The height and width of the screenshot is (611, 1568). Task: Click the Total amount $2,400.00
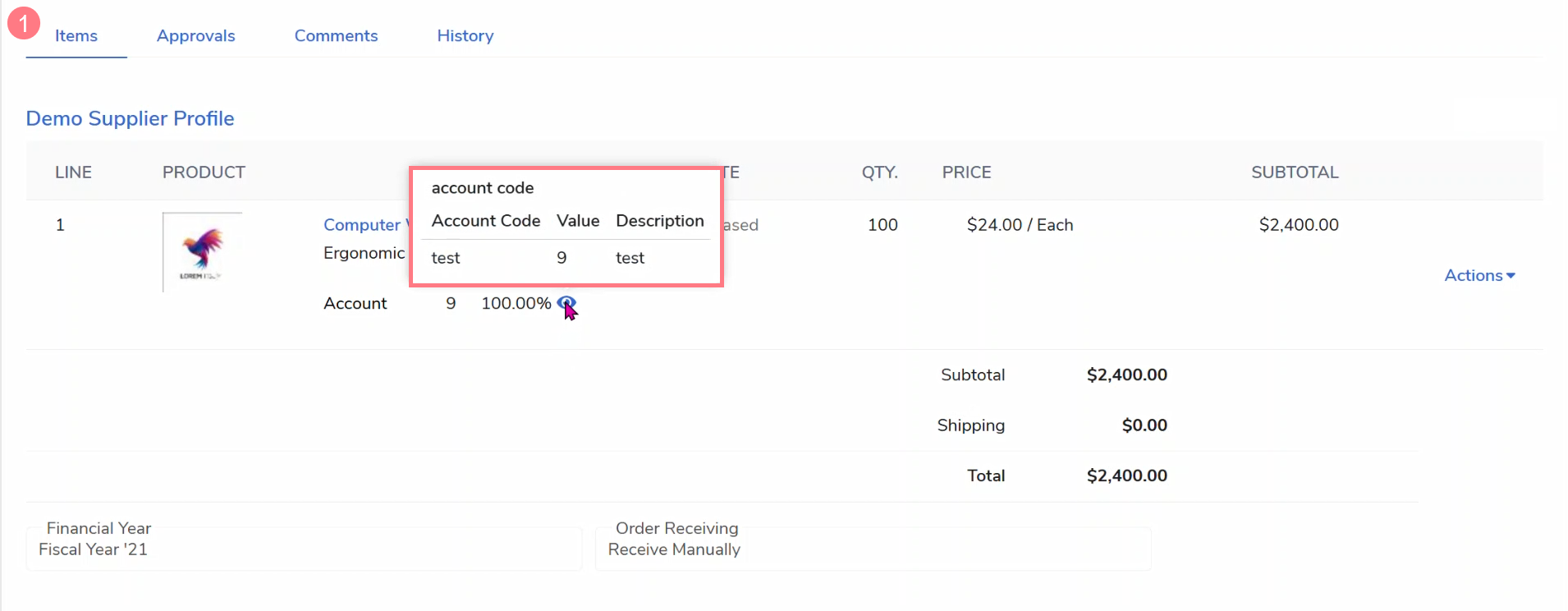pyautogui.click(x=1126, y=475)
